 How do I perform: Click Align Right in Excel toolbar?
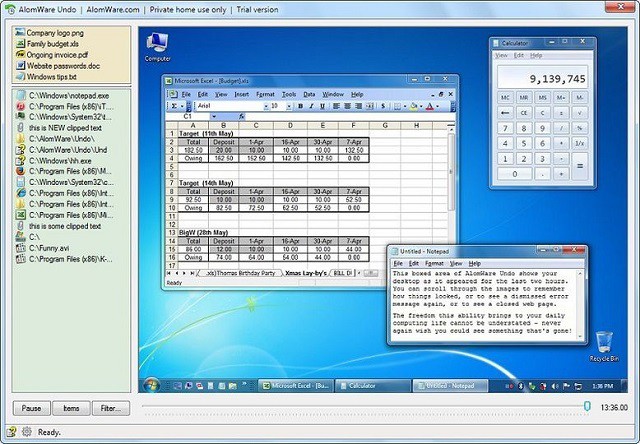point(358,106)
